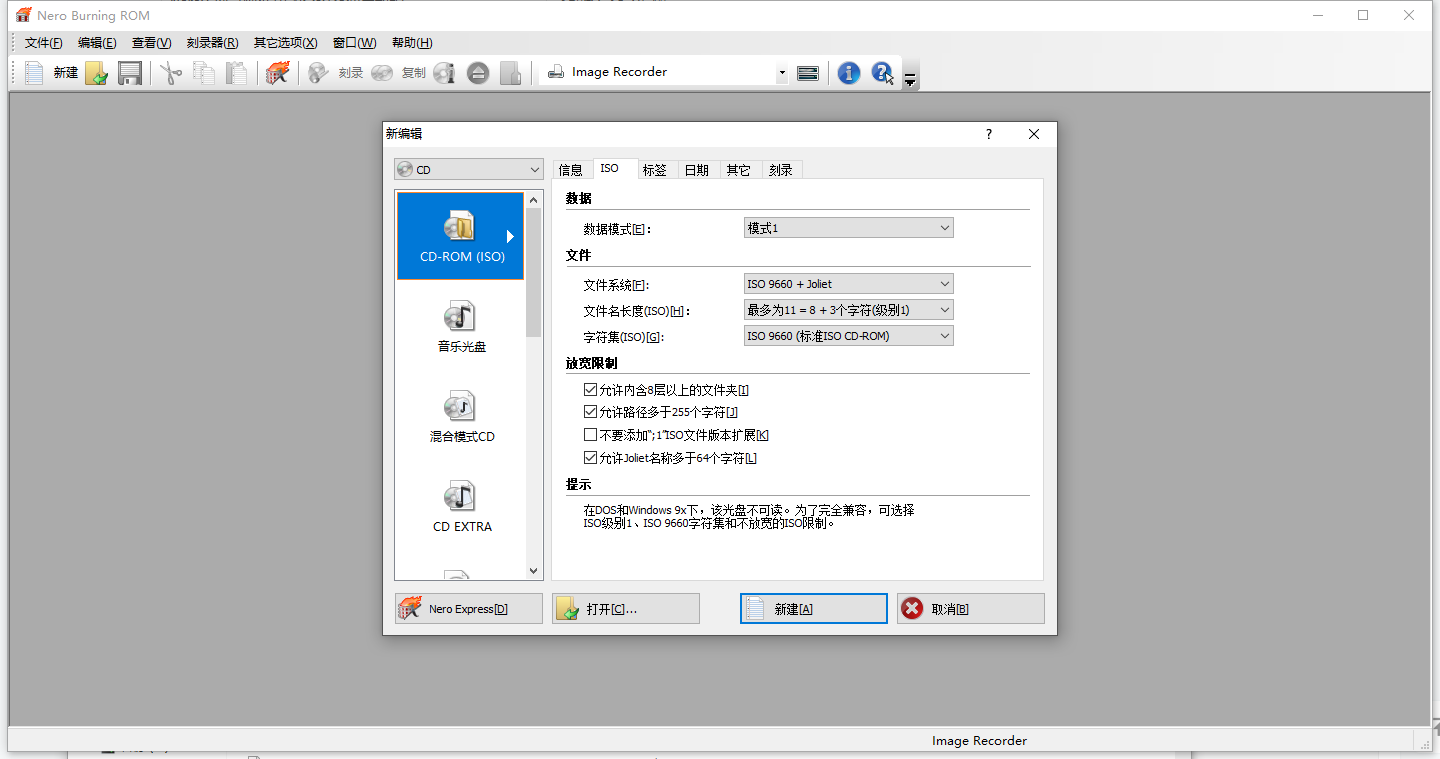Select the 混合模式CD compilation type
Screen dimensions: 1440x759
pos(460,417)
